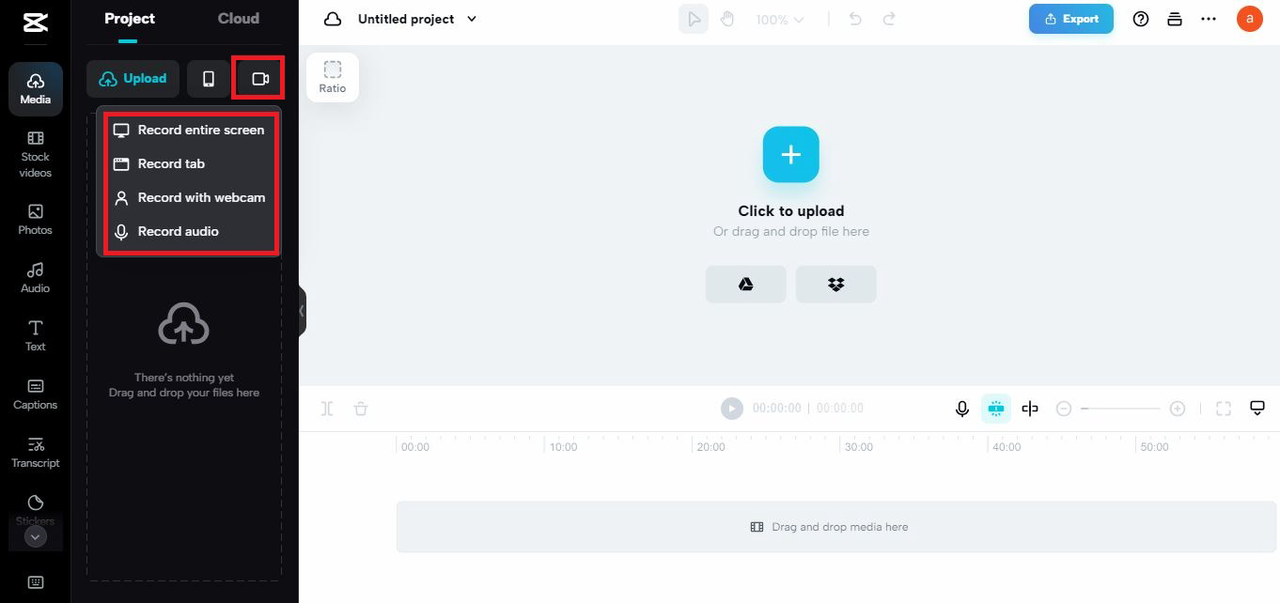Select the upload from phone icon
This screenshot has height=603, width=1280.
208,79
